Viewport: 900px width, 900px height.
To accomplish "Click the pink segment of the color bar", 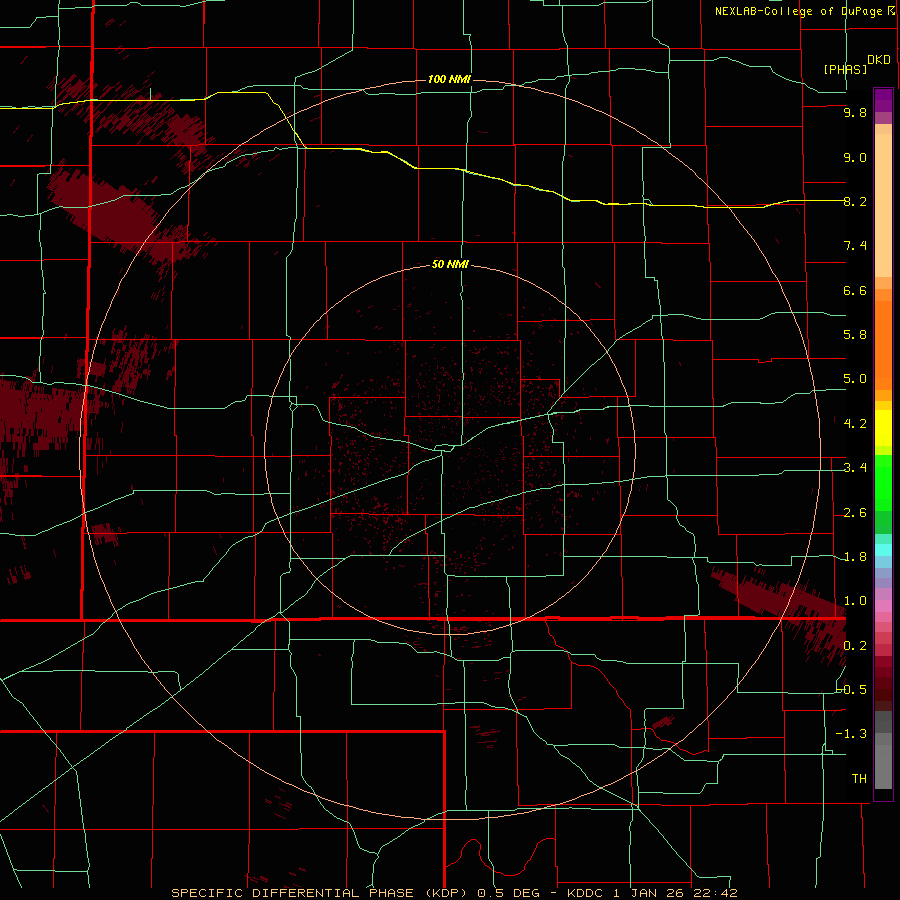I will pos(883,606).
